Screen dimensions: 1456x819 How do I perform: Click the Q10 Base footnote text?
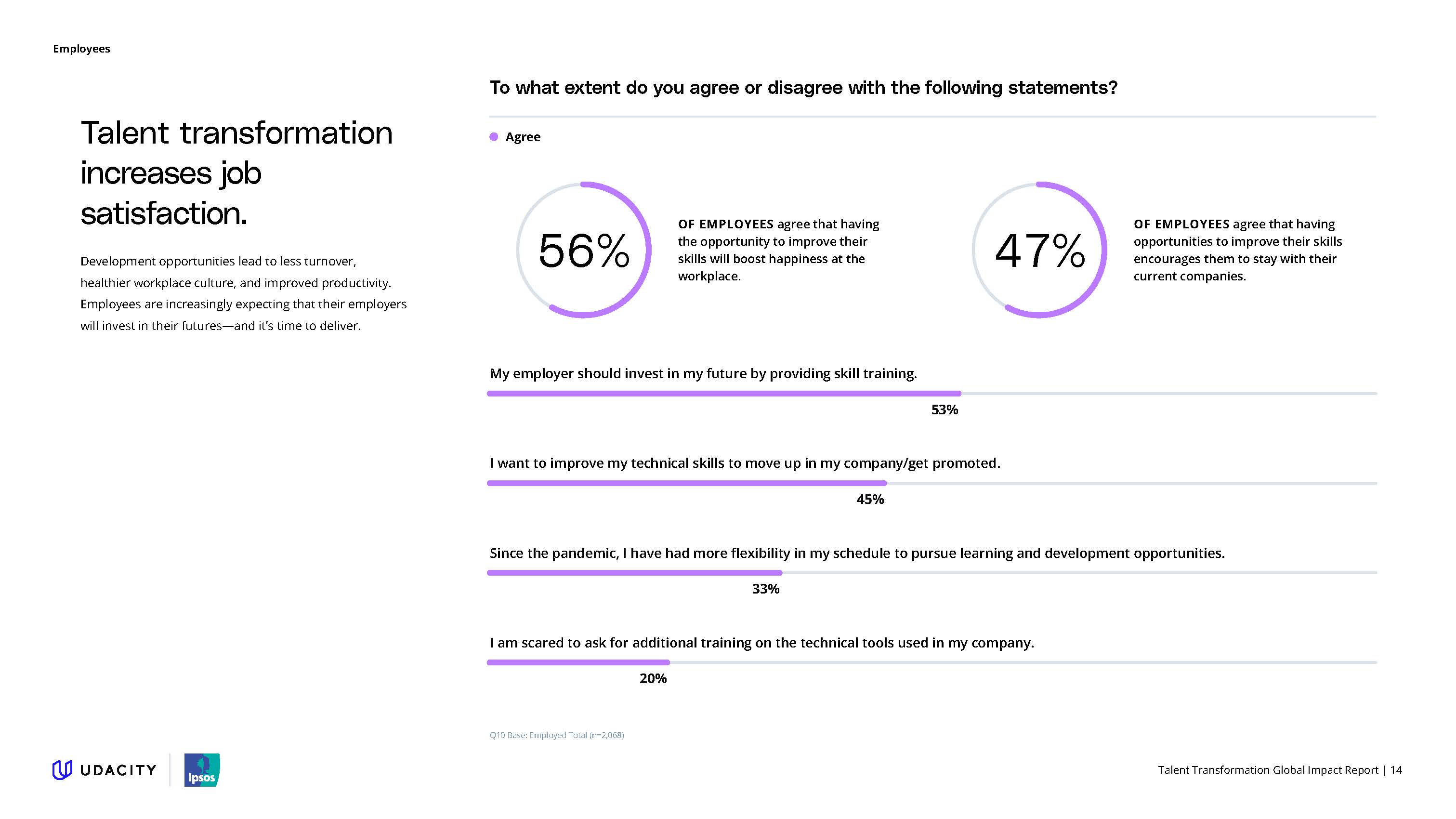557,735
